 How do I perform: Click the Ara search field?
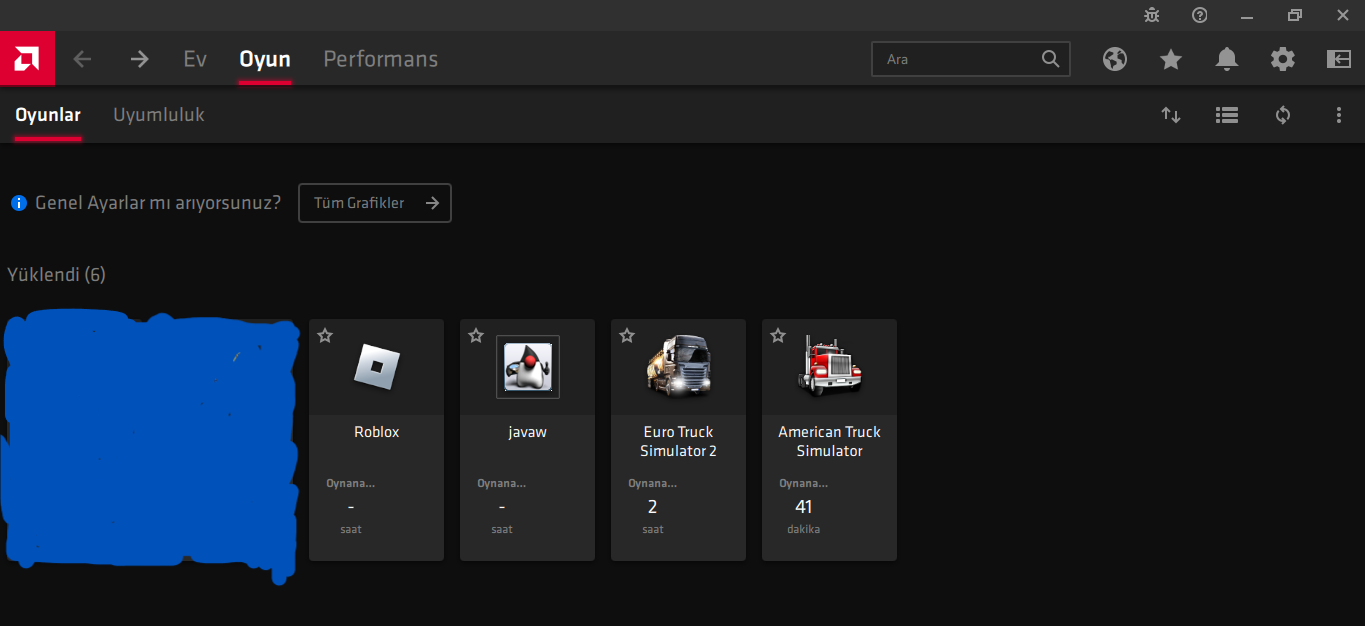(960, 59)
